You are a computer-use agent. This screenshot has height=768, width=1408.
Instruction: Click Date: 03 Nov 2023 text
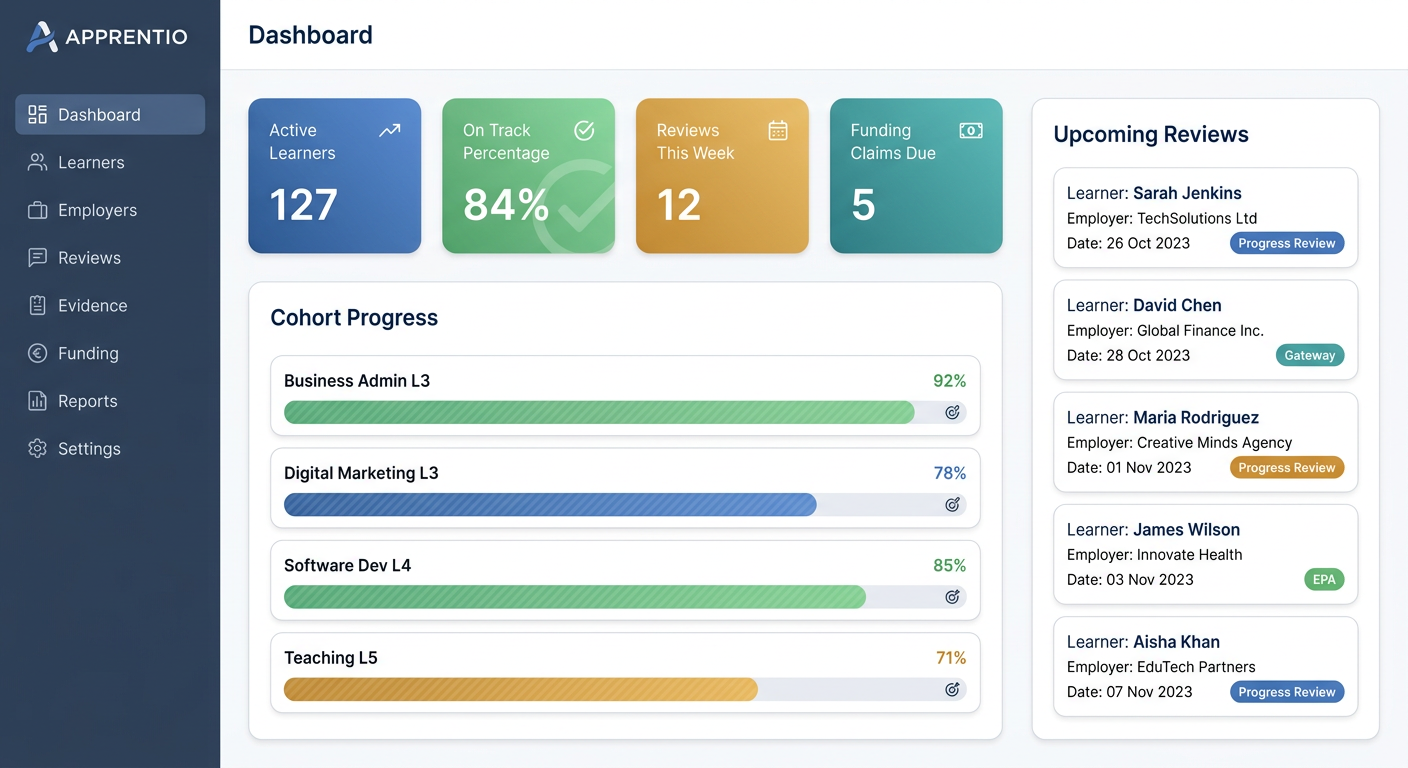1130,580
